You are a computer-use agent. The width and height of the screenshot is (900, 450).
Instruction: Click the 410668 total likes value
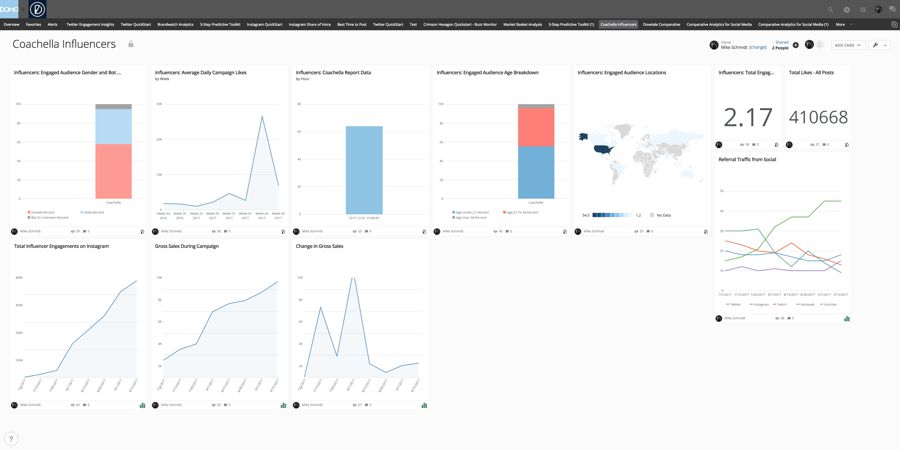[x=818, y=117]
